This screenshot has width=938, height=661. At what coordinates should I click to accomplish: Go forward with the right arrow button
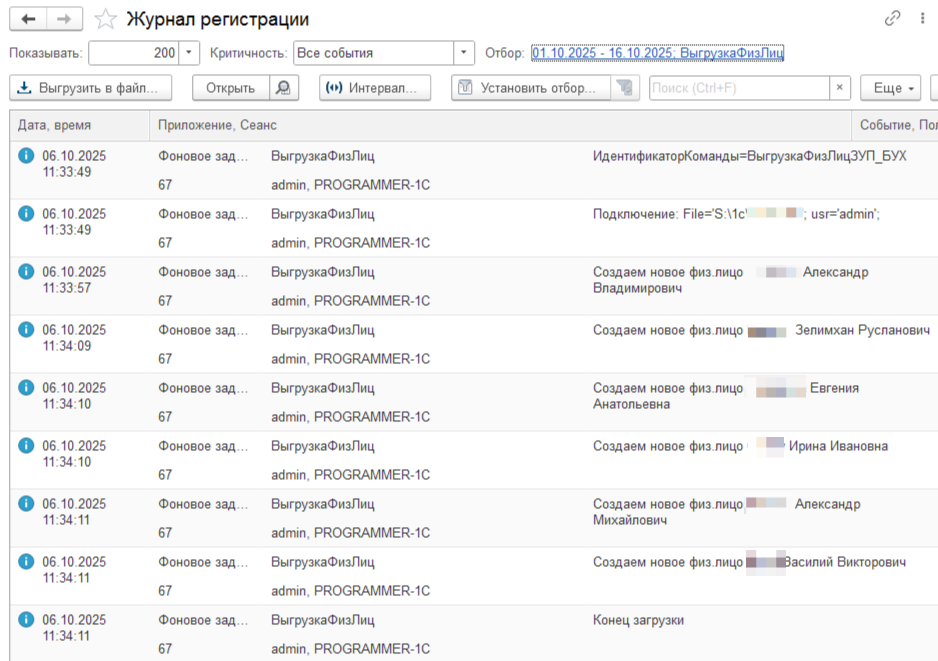tap(64, 19)
